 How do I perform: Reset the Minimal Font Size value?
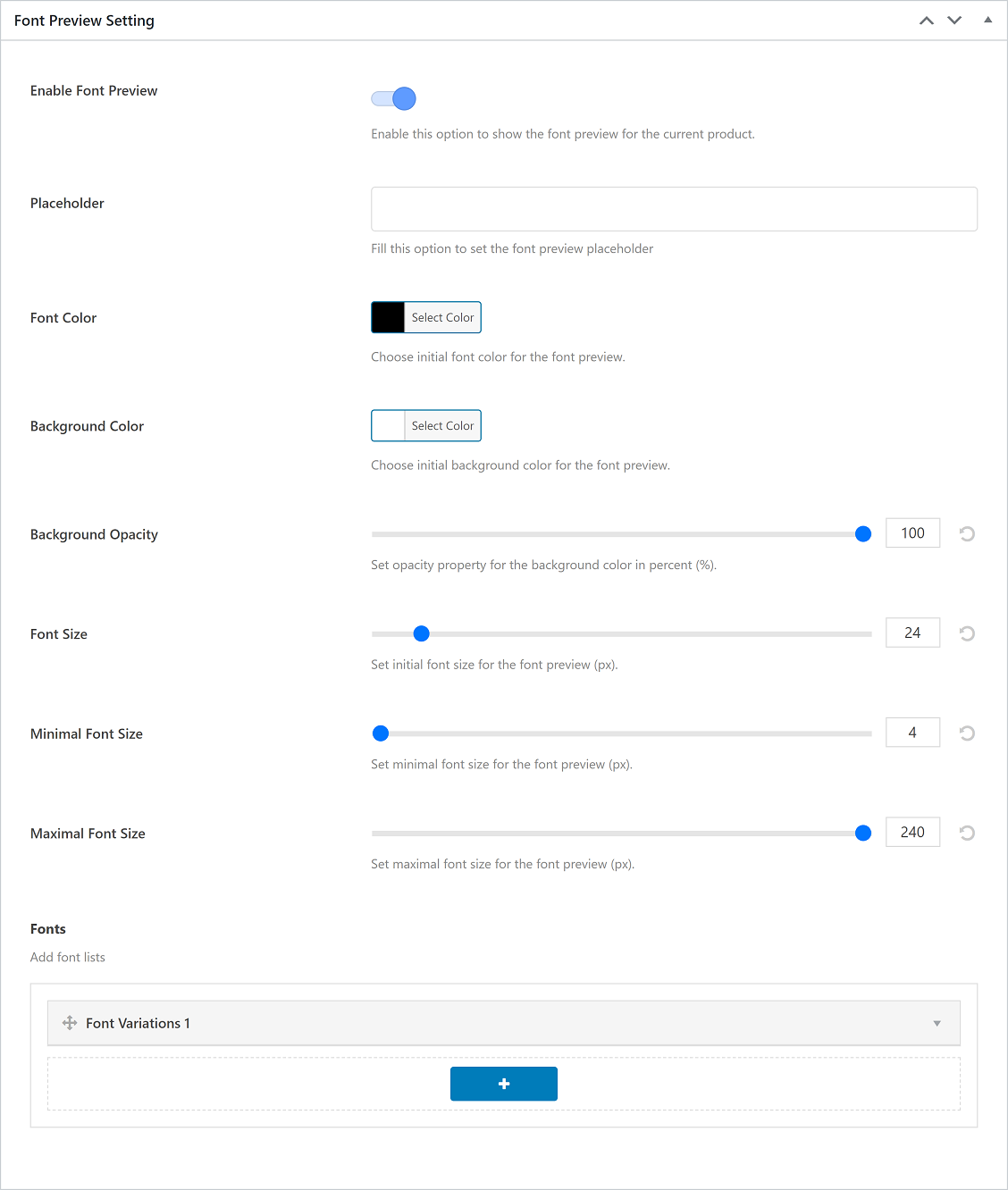tap(967, 733)
